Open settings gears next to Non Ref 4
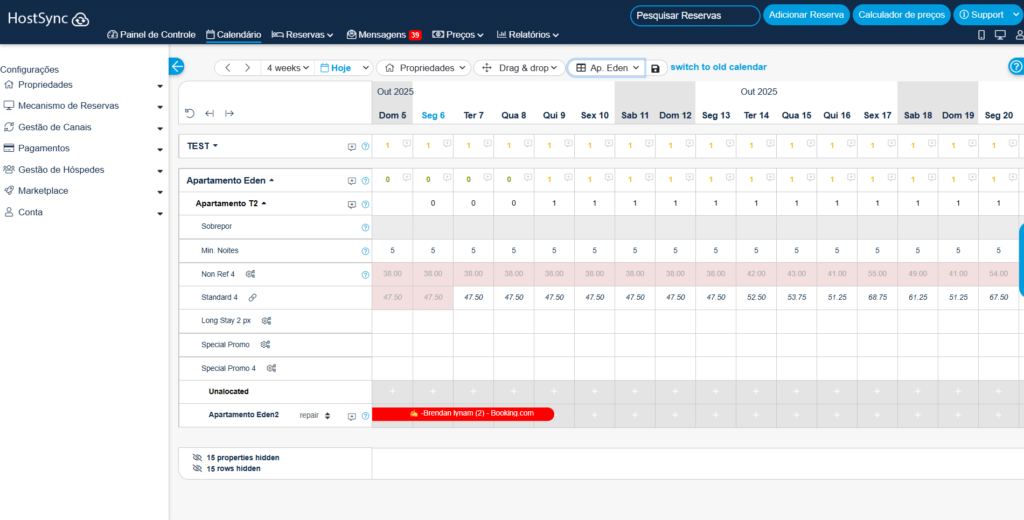Viewport: 1024px width, 520px height. [x=251, y=274]
